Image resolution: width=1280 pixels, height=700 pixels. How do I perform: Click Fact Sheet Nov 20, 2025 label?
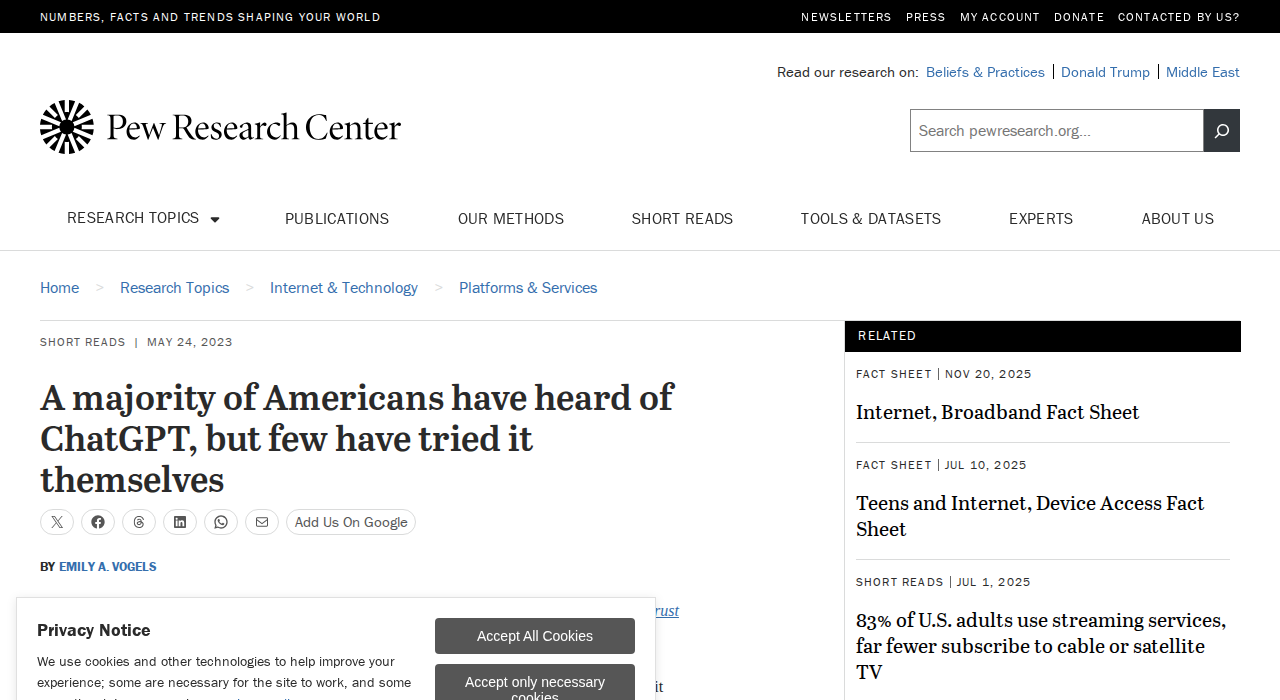pos(944,374)
